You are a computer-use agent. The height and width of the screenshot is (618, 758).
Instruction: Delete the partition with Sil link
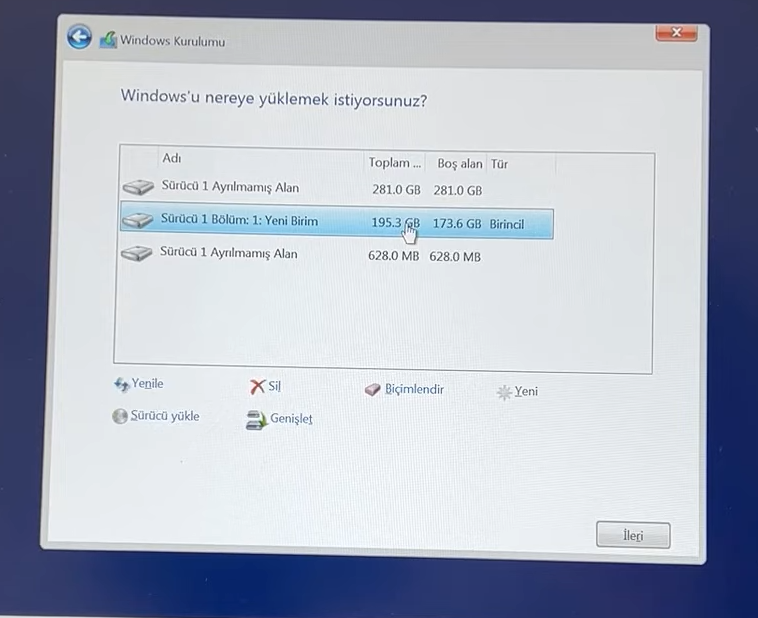coord(275,386)
